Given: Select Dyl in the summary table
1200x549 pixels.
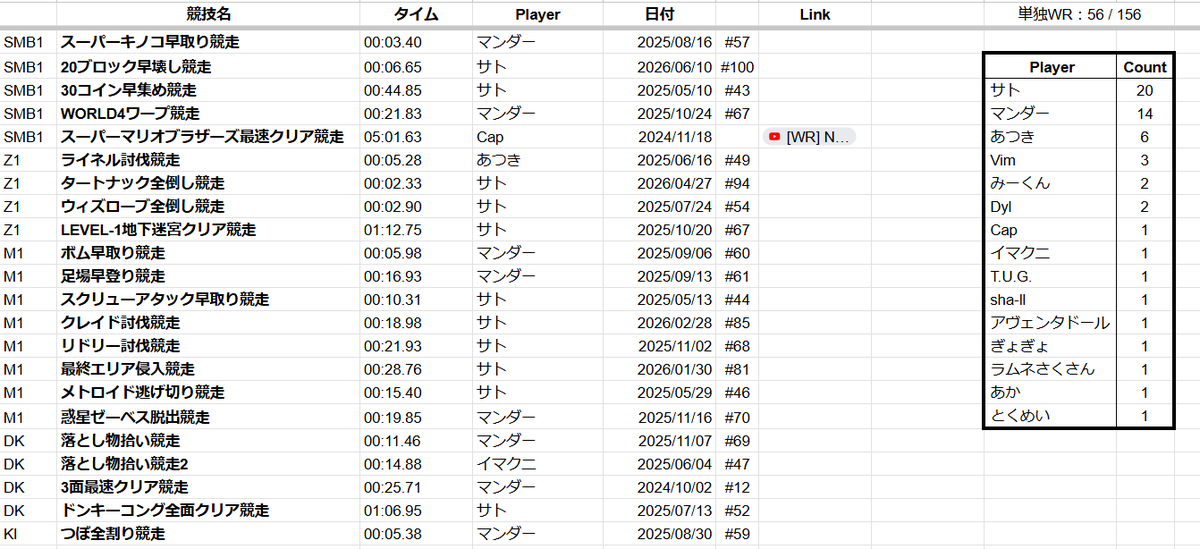Looking at the screenshot, I should [1051, 206].
